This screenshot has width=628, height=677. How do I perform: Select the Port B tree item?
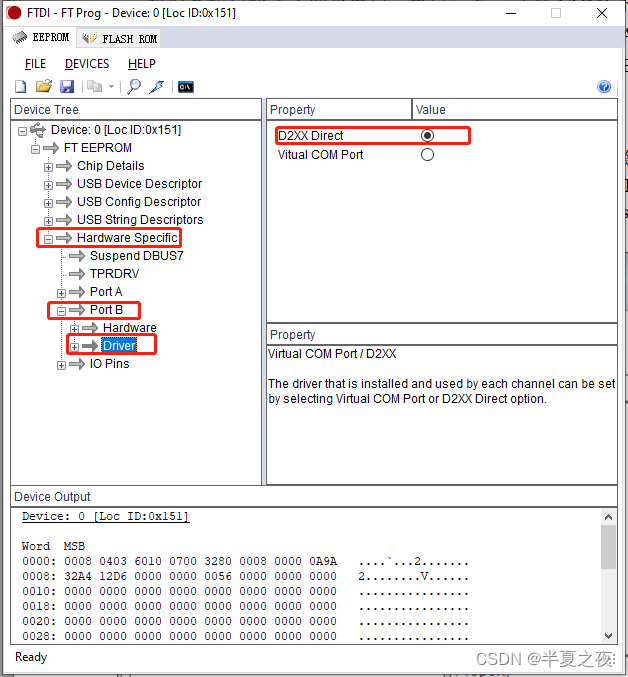pos(106,310)
